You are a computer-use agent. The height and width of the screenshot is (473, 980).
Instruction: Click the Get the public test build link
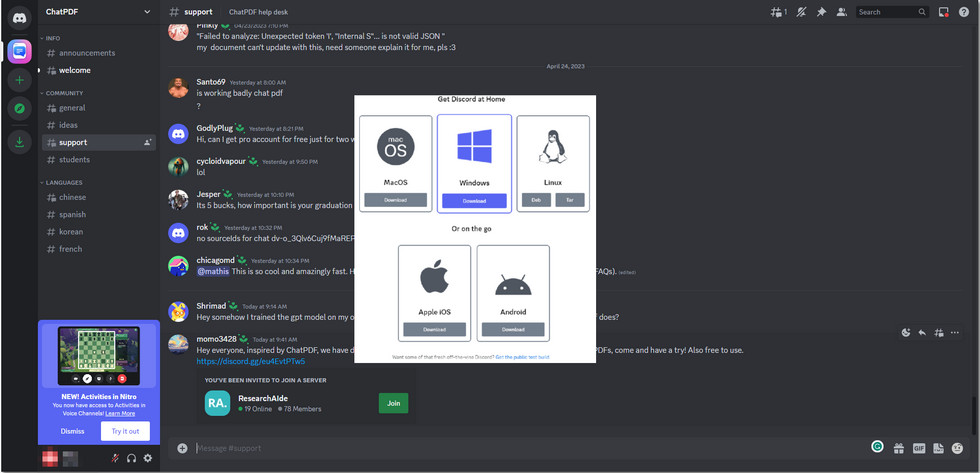[522, 357]
